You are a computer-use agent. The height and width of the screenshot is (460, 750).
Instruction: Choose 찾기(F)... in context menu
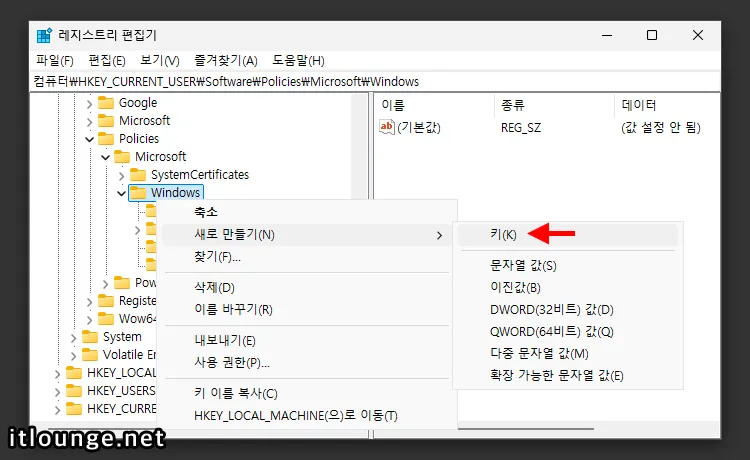point(307,257)
